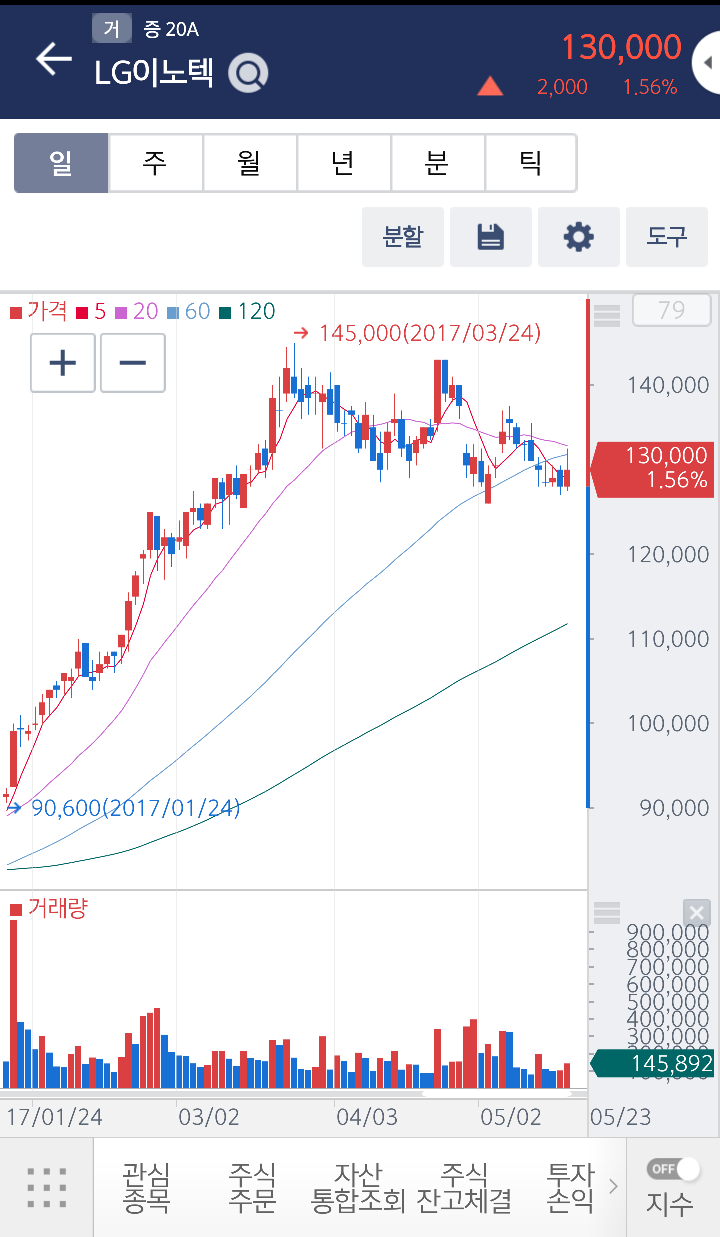
Task: Tap price-axis hamburger handle icon
Action: pyautogui.click(x=607, y=316)
